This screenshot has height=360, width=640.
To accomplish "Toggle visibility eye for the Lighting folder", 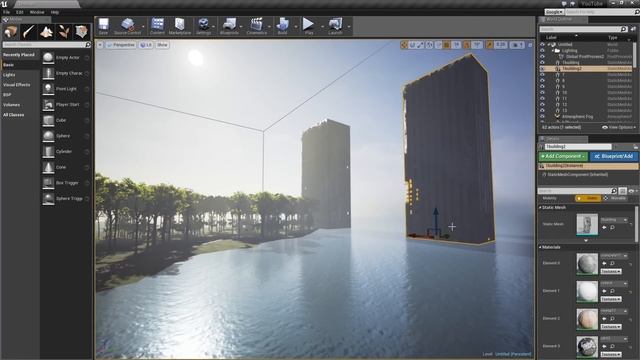I will (542, 51).
